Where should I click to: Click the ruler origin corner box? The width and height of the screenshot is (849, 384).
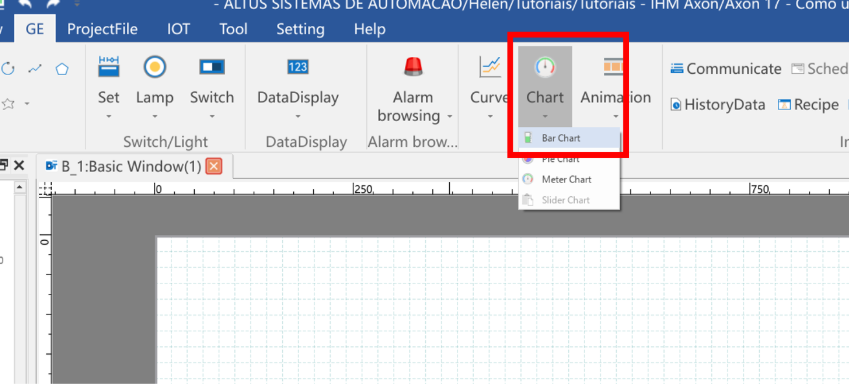45,188
